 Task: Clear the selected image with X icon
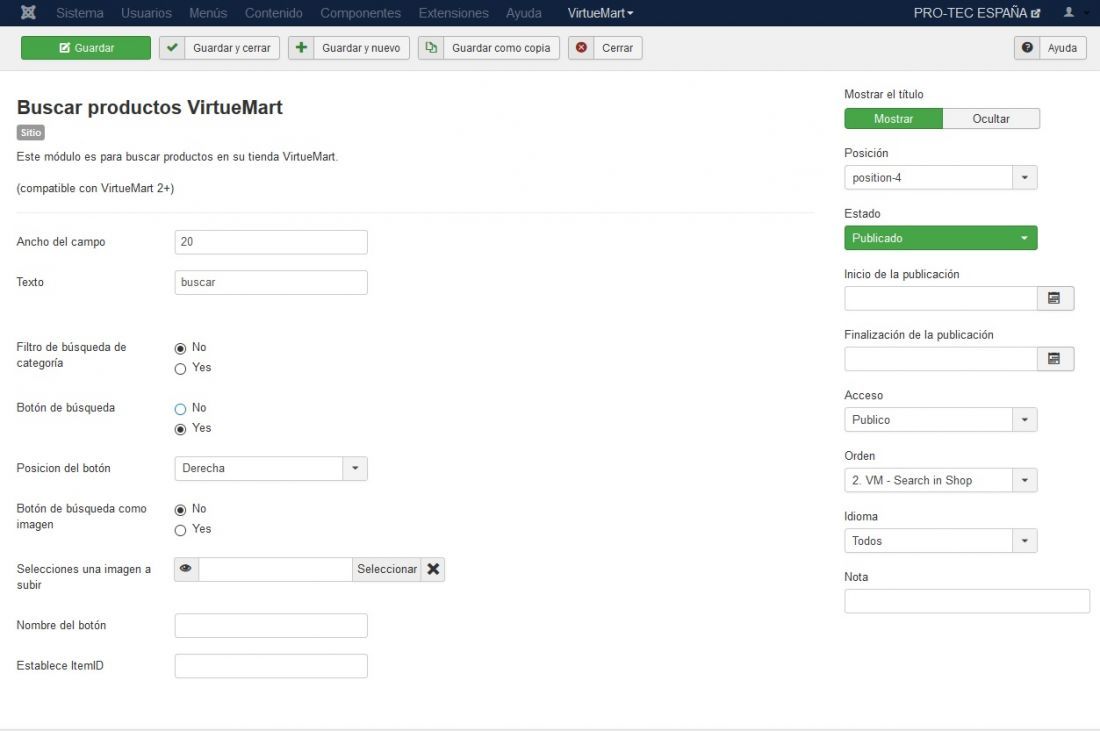tap(433, 569)
